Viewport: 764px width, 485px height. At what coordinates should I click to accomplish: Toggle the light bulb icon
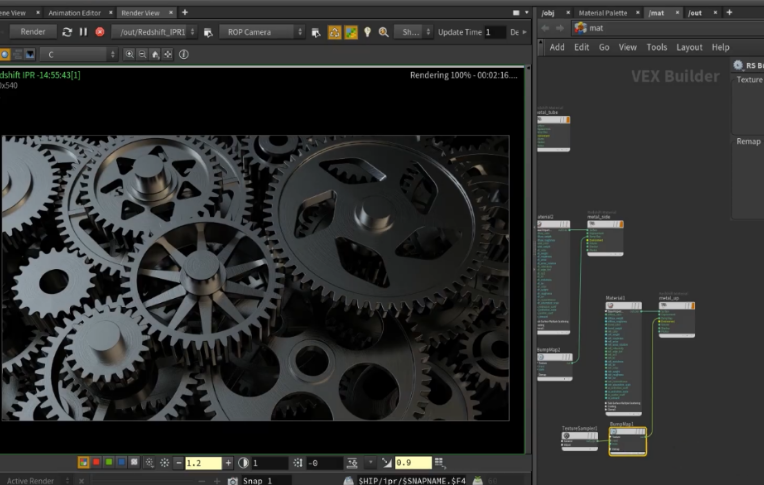pos(367,32)
